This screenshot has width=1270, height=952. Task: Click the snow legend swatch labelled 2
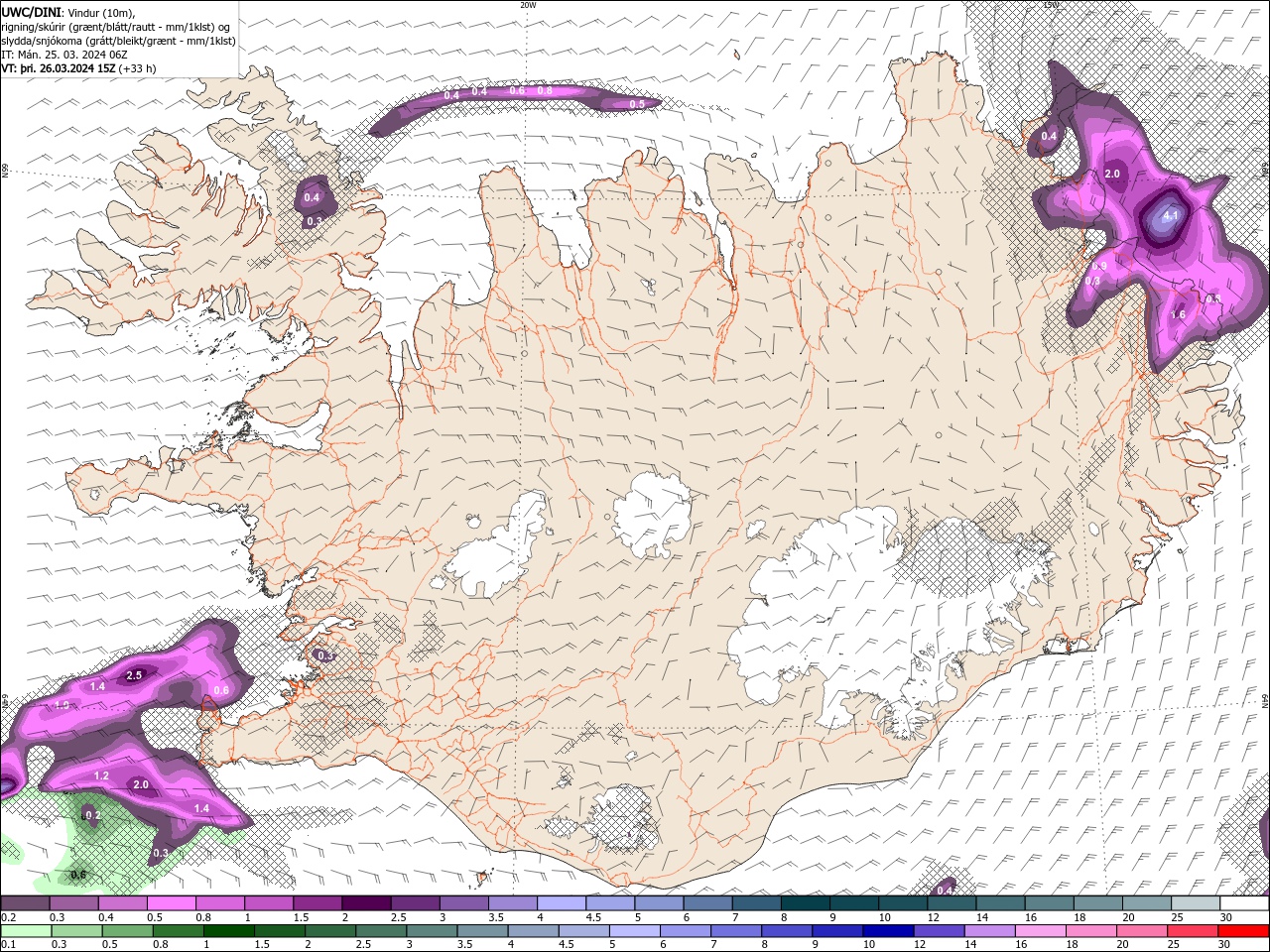coord(365,903)
